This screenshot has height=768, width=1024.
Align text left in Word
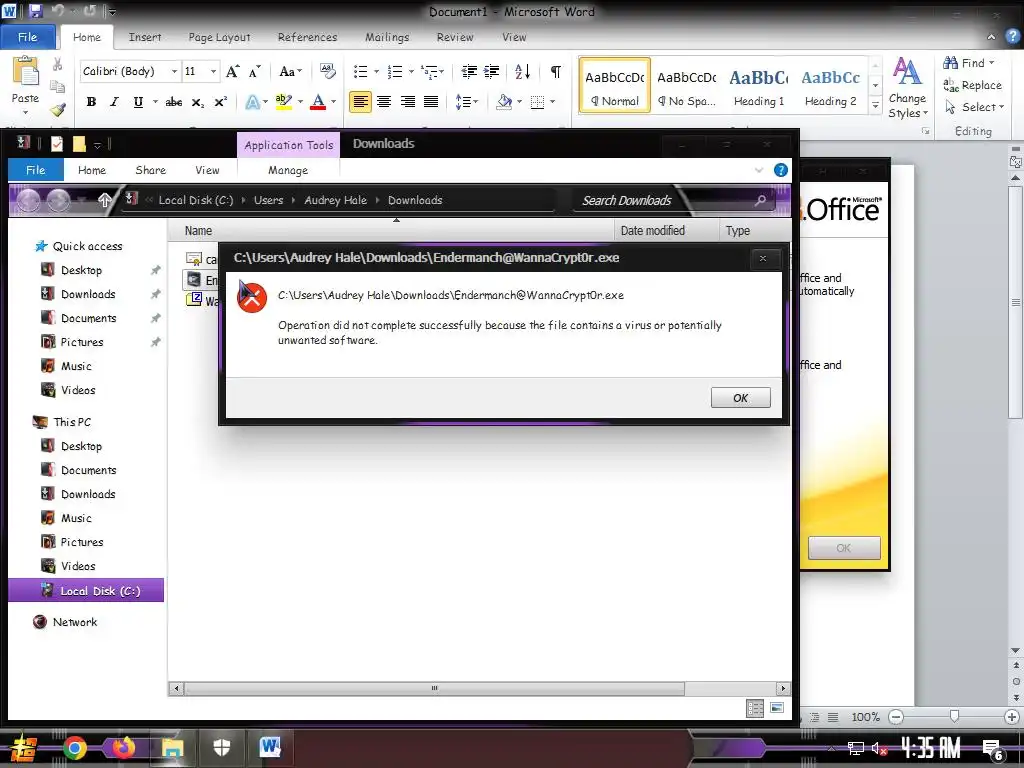360,102
